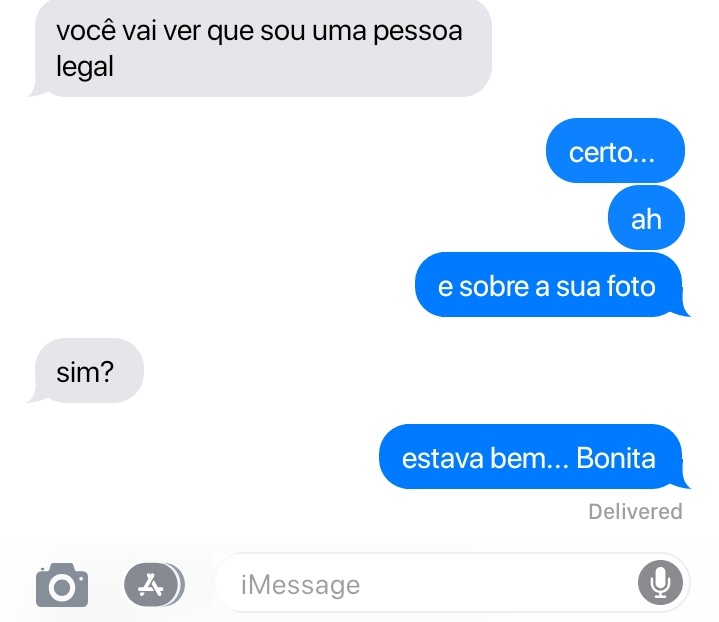Click the word 'Bonita' in last message
The width and height of the screenshot is (719, 622).
point(616,458)
